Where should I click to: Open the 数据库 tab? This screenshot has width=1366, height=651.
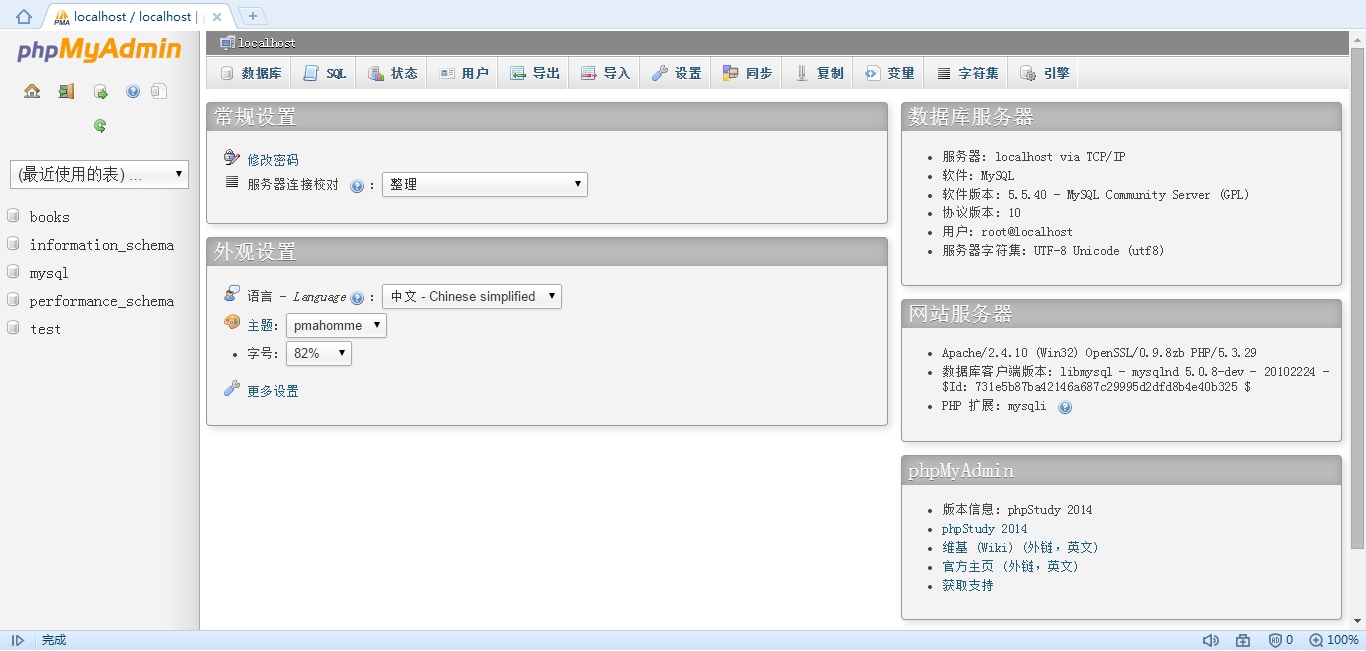pyautogui.click(x=250, y=73)
